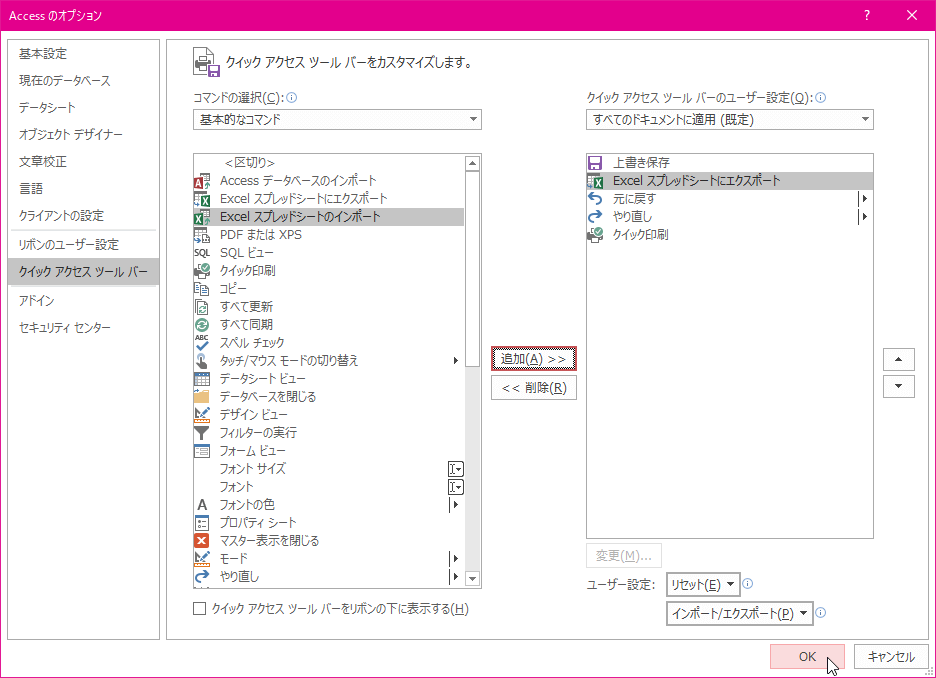Expand 元に戻す split arrow in right list
The width and height of the screenshot is (936, 678).
[x=864, y=199]
